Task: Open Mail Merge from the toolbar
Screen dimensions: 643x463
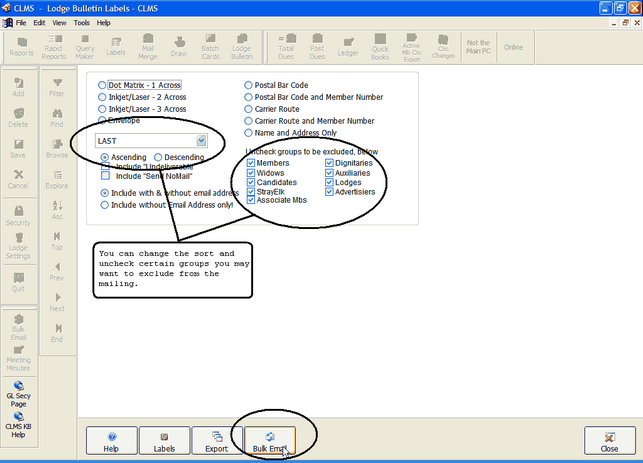Action: [147, 47]
